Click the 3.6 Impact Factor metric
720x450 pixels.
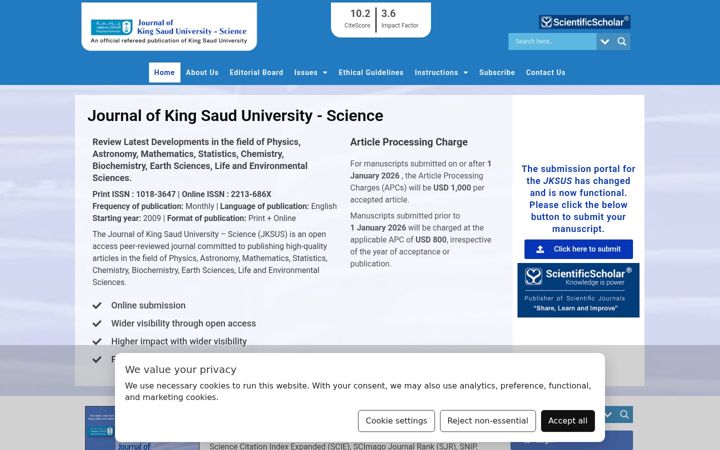click(399, 18)
